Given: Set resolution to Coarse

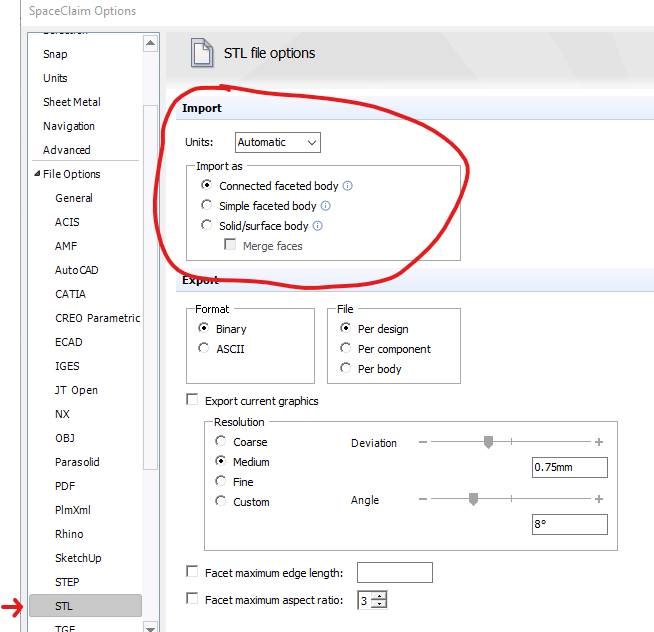Looking at the screenshot, I should coord(221,441).
